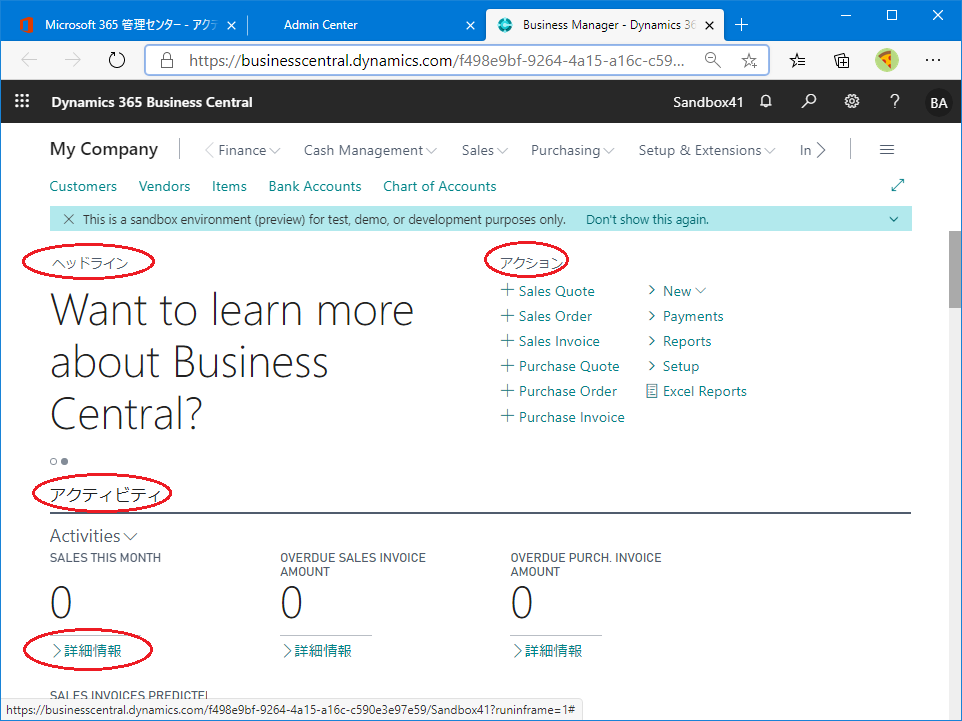The height and width of the screenshot is (721, 962).
Task: Open 詳細情報 under Sales This Month
Action: (x=87, y=650)
